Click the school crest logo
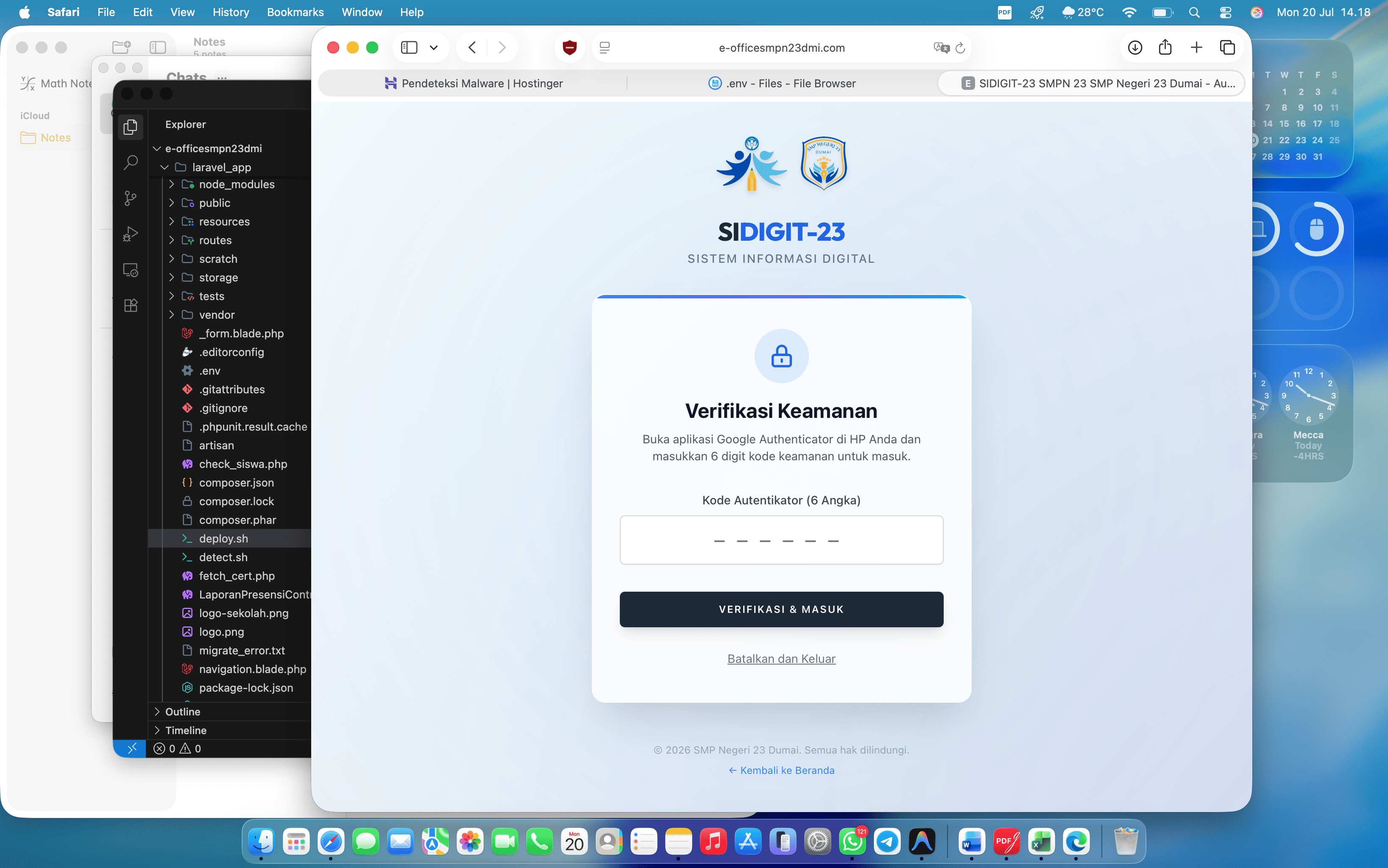This screenshot has width=1388, height=868. click(x=823, y=164)
